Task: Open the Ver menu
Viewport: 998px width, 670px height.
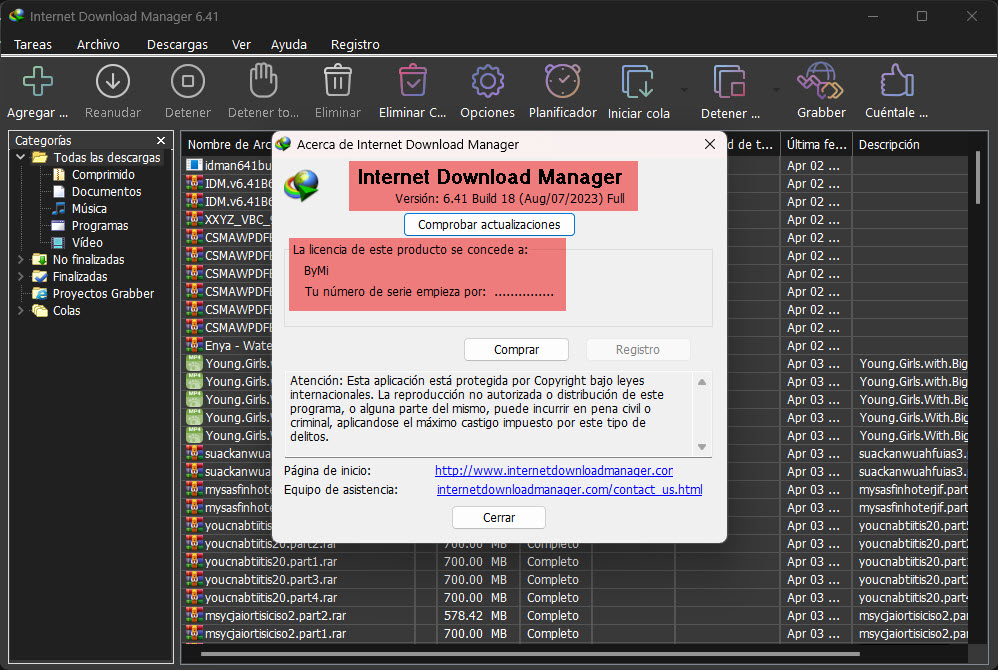Action: point(241,45)
